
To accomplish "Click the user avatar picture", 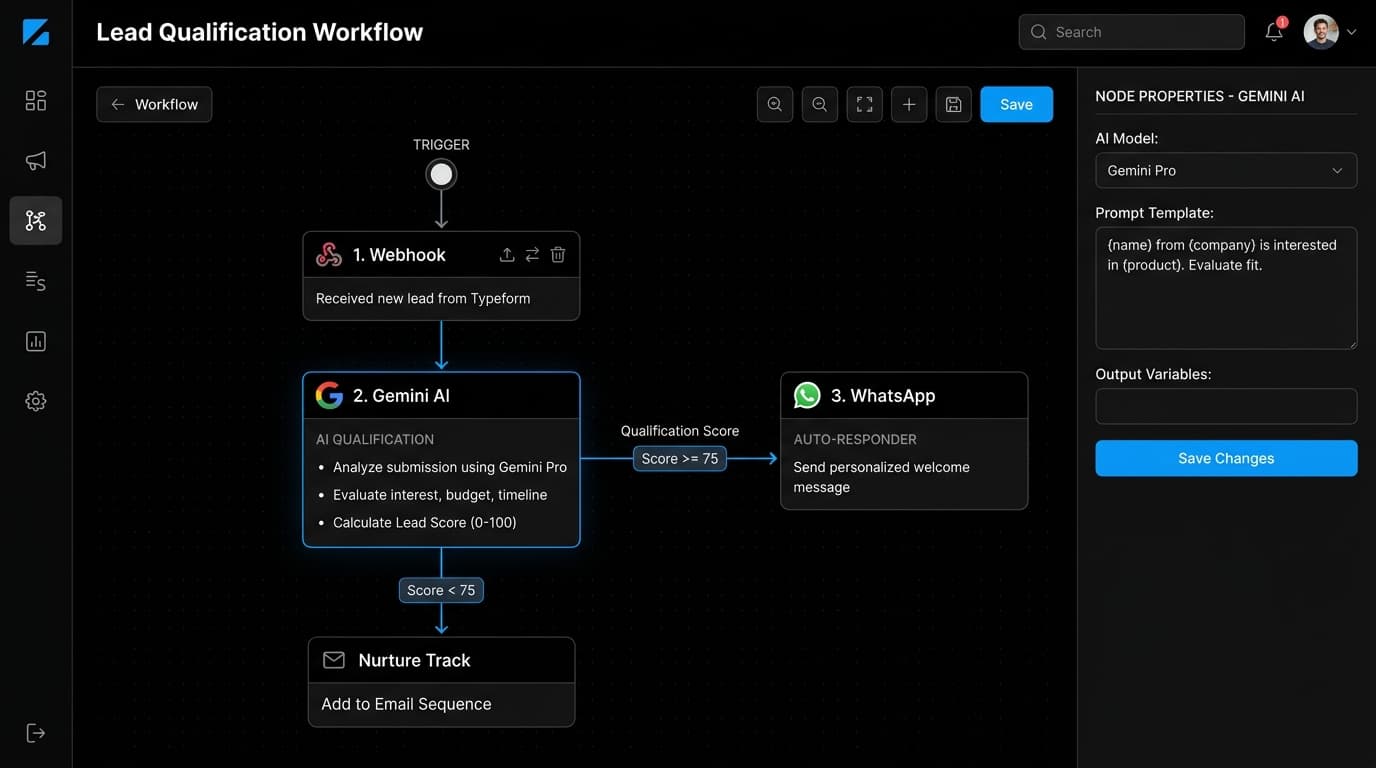I will [x=1321, y=32].
